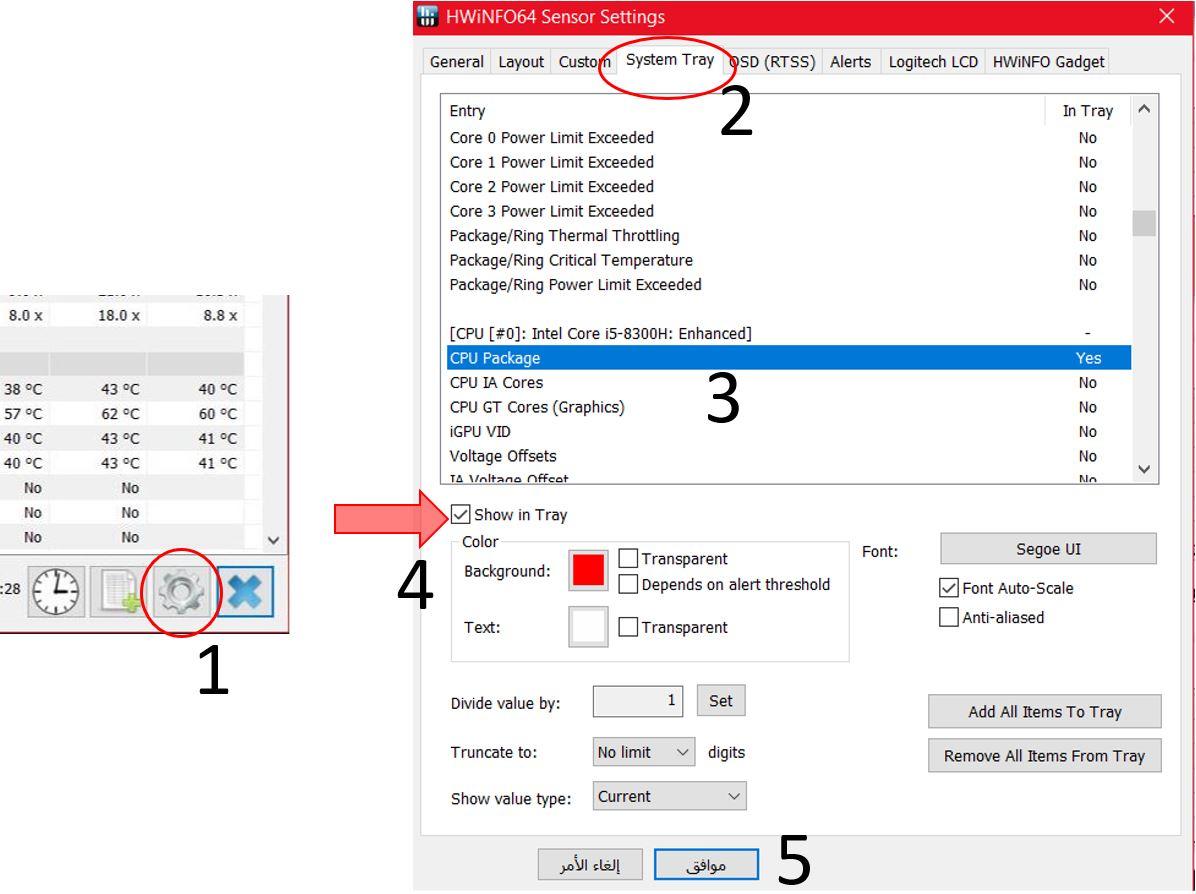Select the Core 0 Power Limit Exceeded entry
This screenshot has width=1196, height=894.
(x=789, y=137)
